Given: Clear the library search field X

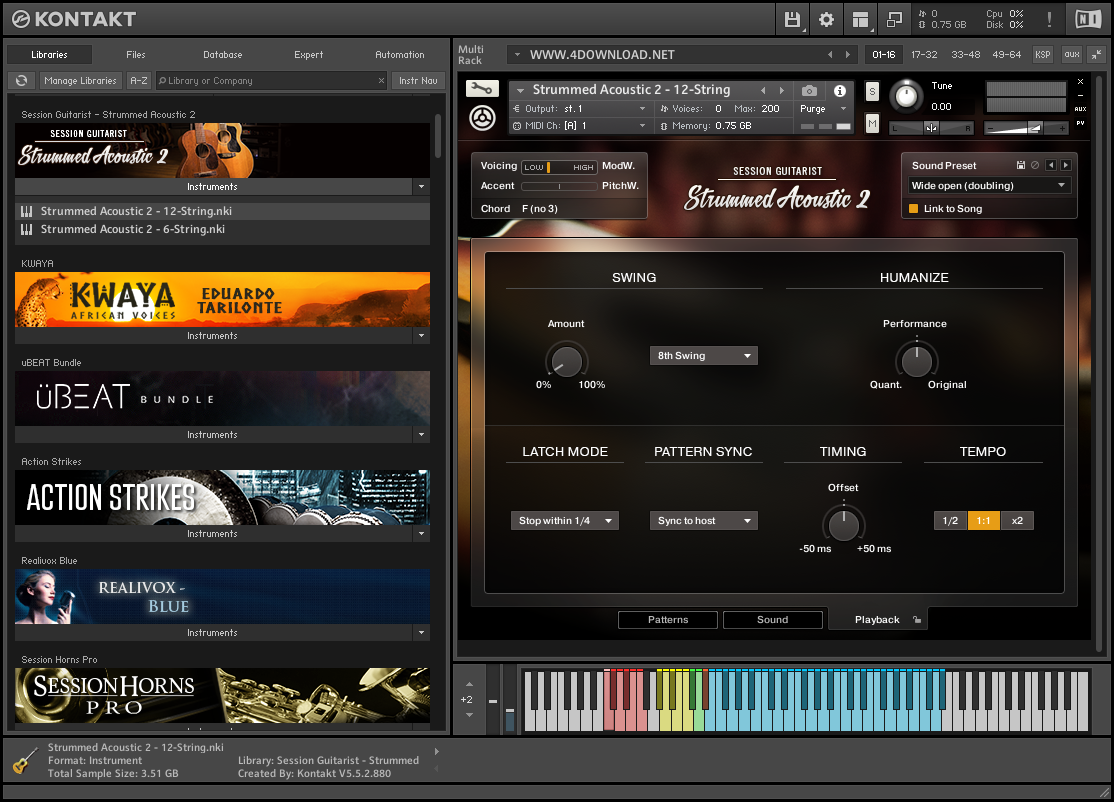Looking at the screenshot, I should coord(382,81).
